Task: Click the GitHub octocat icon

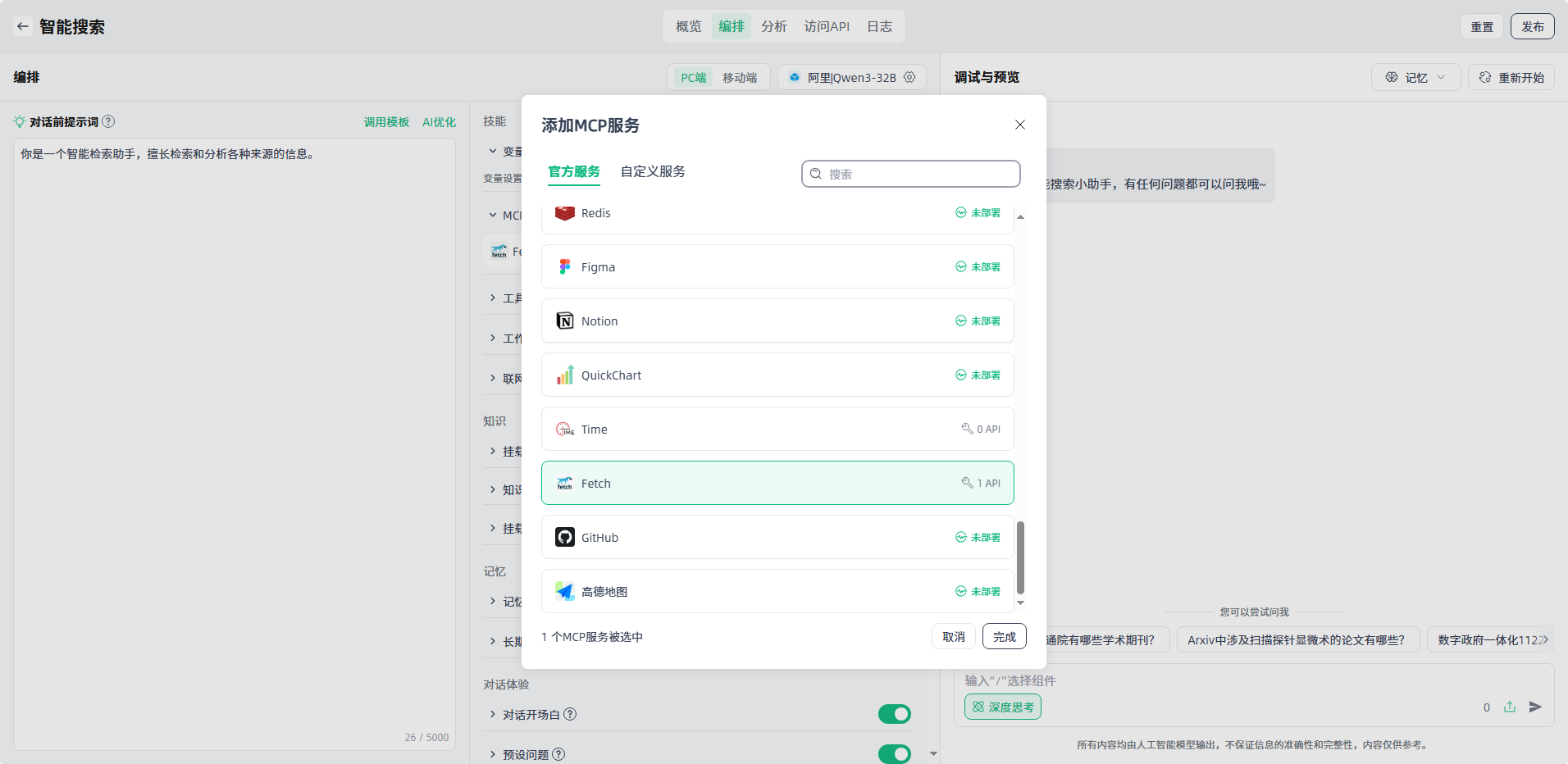Action: 564,537
